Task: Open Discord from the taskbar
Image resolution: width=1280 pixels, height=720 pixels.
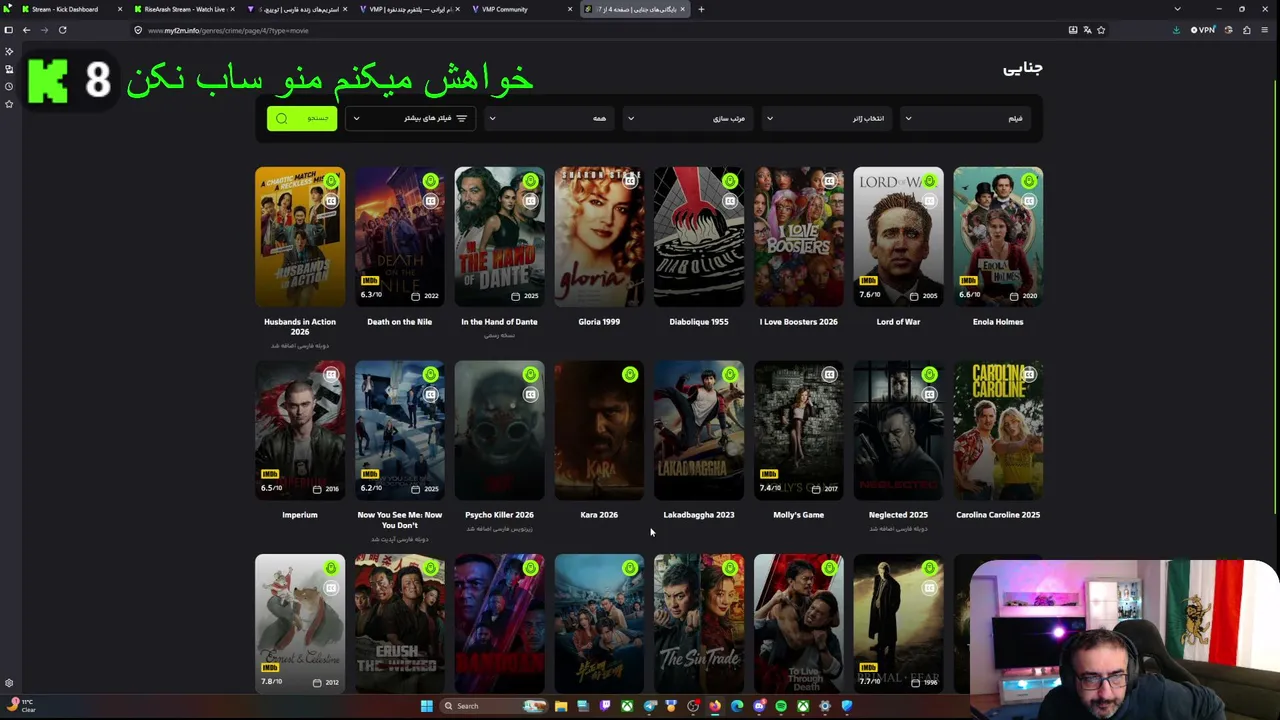Action: pos(759,706)
